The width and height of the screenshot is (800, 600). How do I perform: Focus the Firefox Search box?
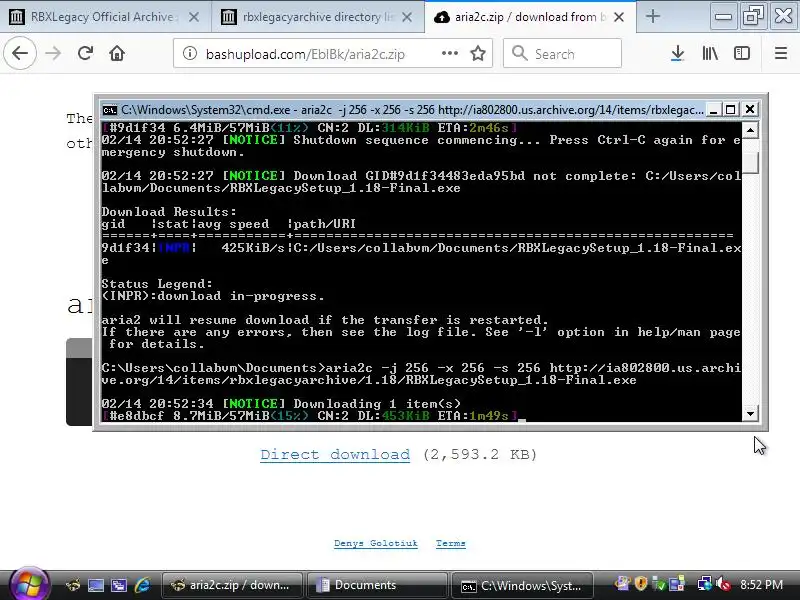coord(562,53)
